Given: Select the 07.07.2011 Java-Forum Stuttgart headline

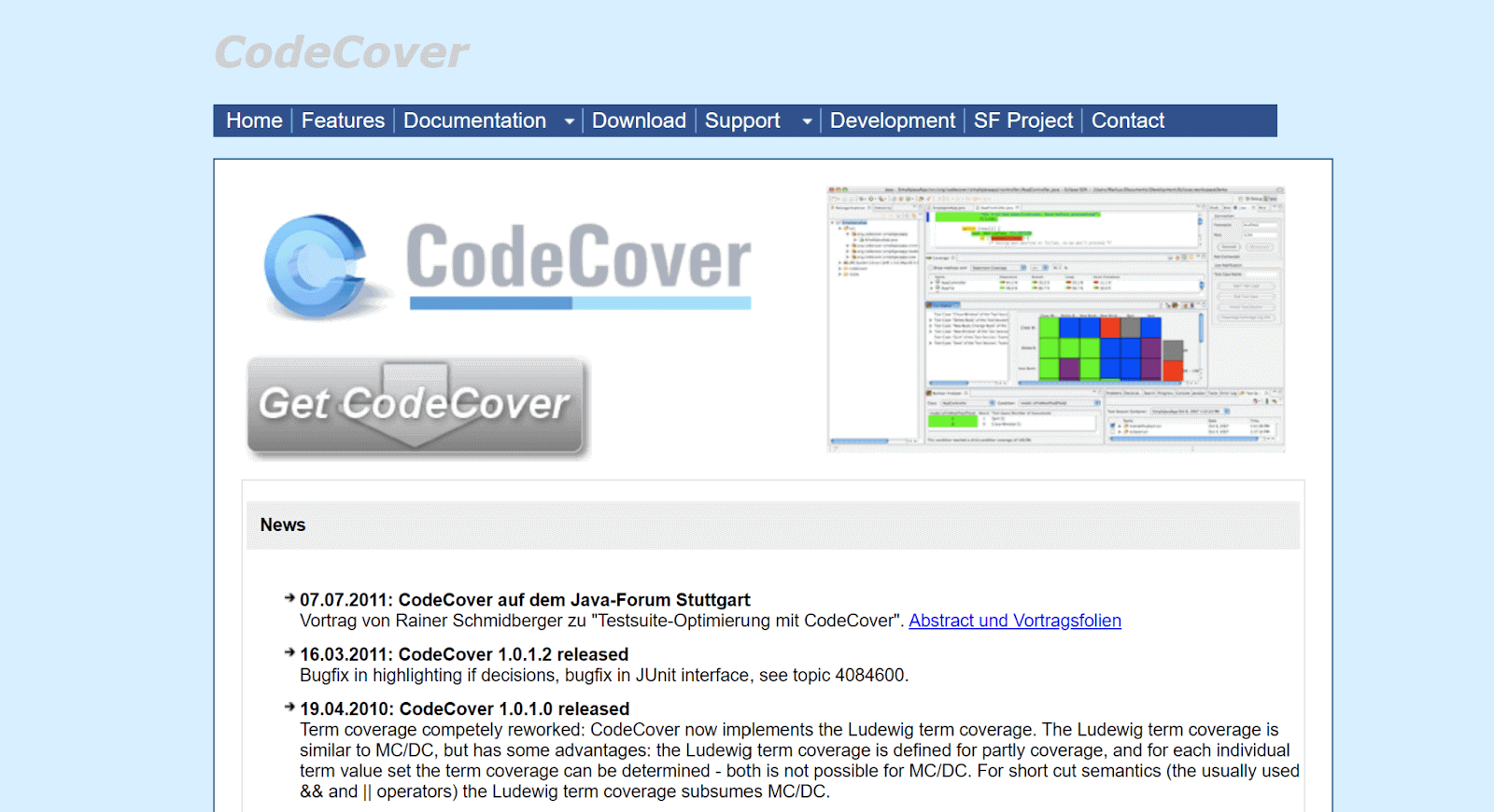Looking at the screenshot, I should tap(525, 600).
